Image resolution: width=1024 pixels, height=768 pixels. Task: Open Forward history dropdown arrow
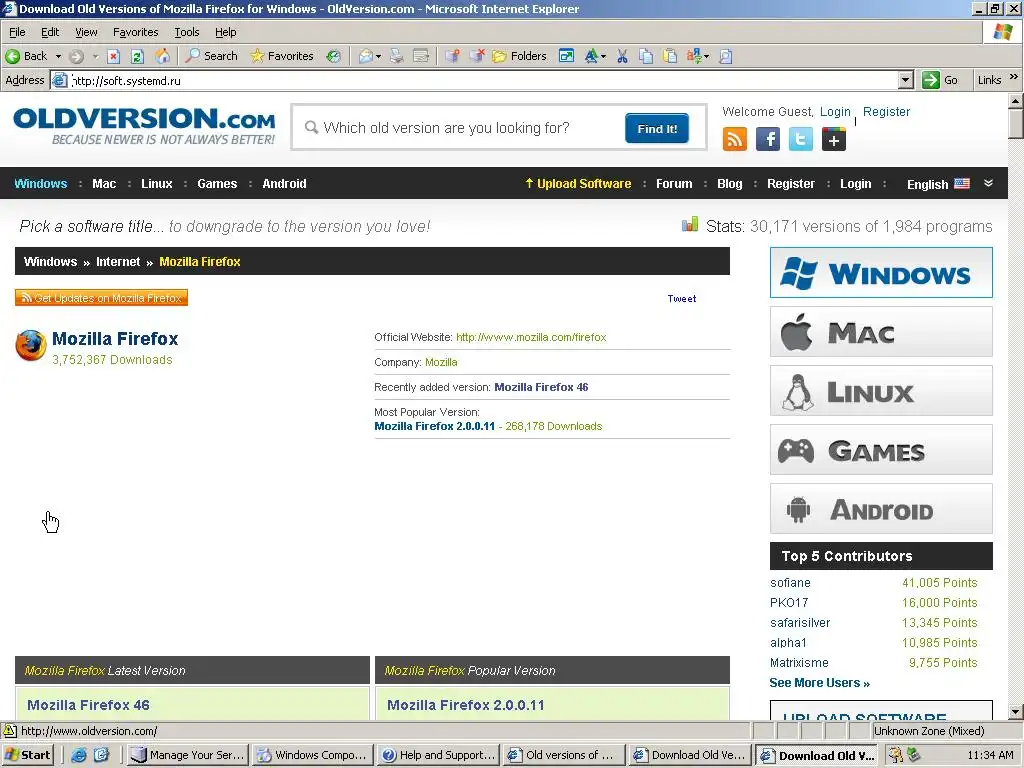tap(95, 56)
